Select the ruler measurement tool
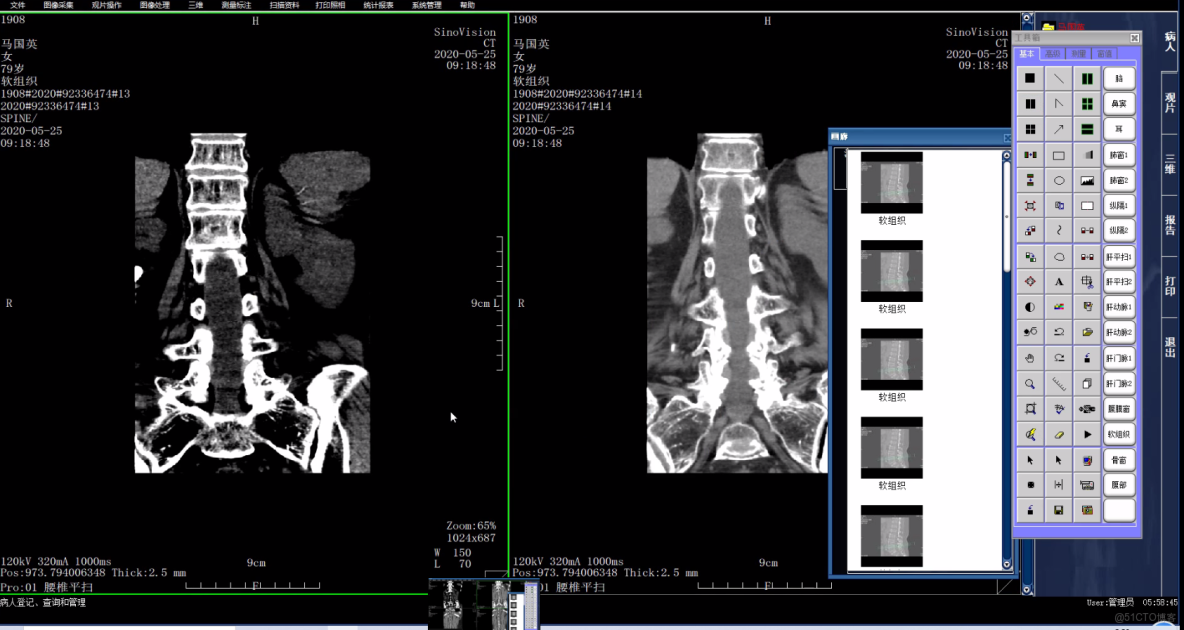 (x=1059, y=384)
